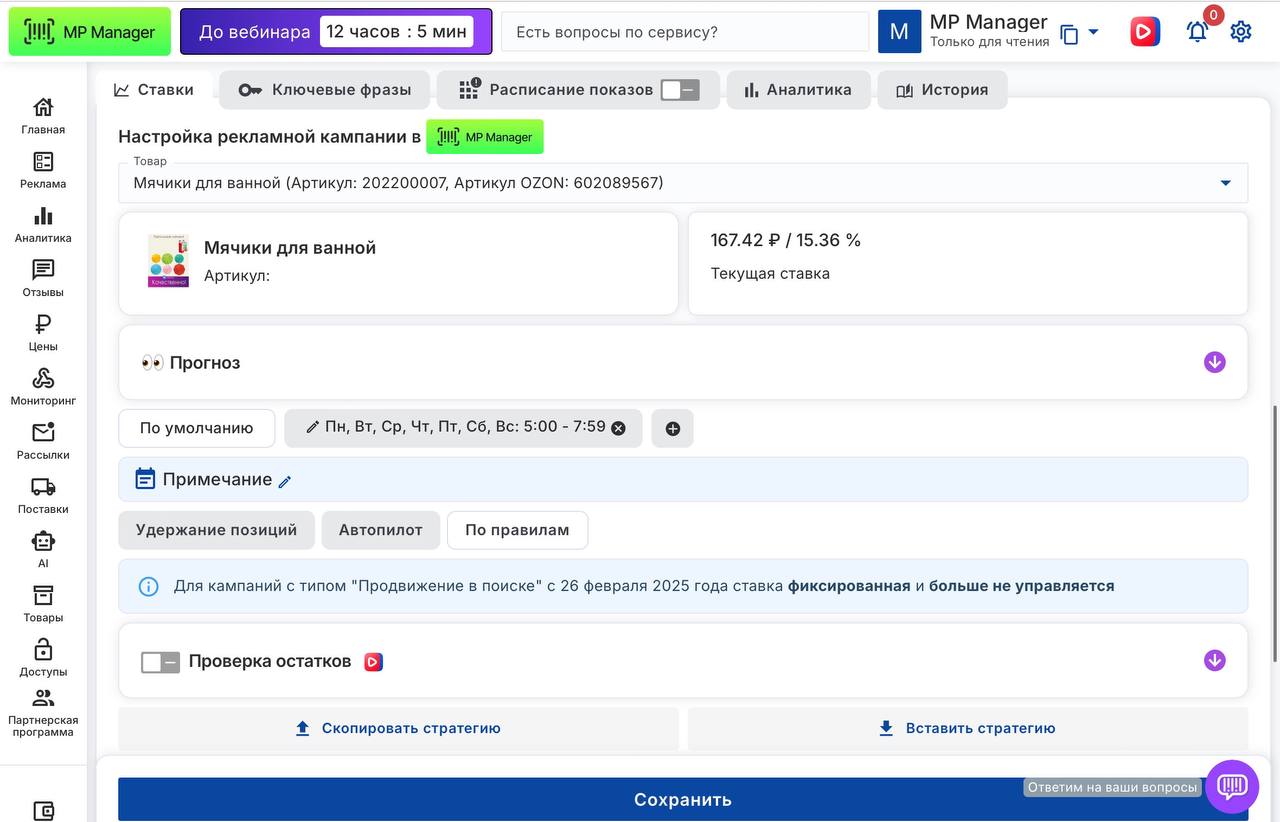Go to Мониторинг in sidebar
The image size is (1280, 822).
43,386
